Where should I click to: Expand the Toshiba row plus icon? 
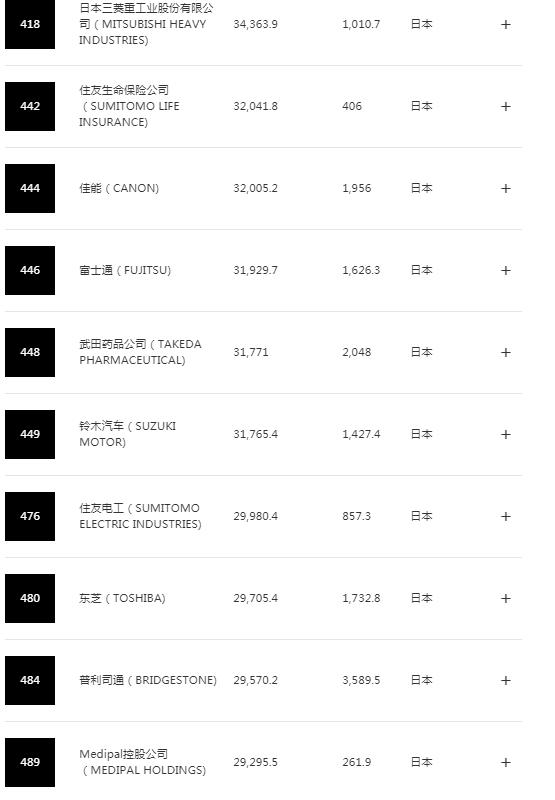point(506,598)
